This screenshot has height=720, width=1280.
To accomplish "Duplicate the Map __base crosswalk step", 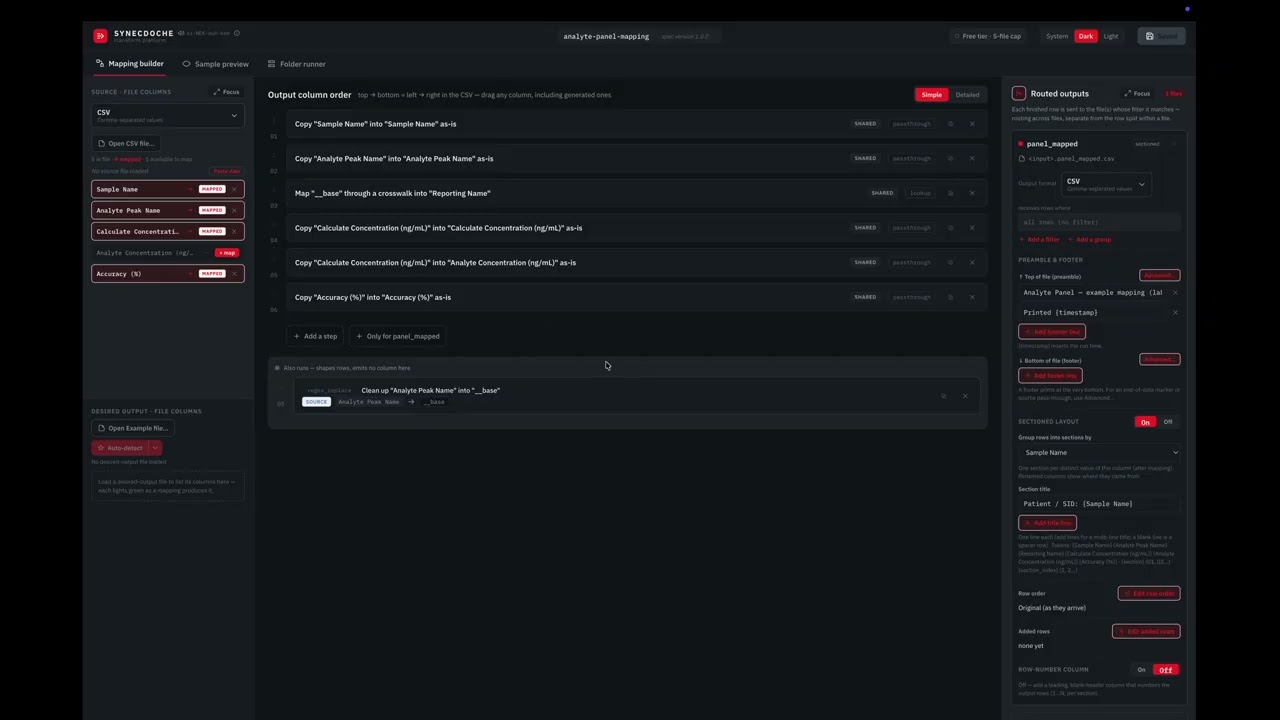I will pos(950,193).
